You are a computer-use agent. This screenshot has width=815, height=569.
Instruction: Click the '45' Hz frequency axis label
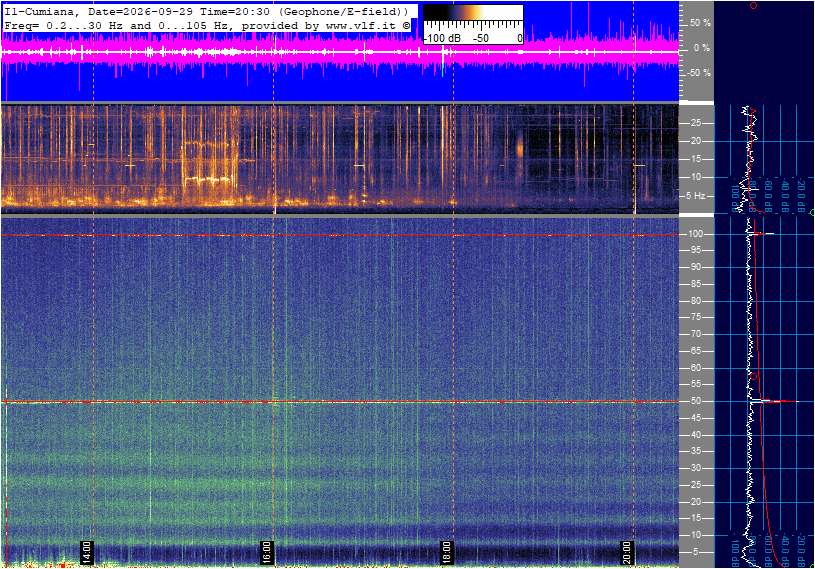coord(695,418)
